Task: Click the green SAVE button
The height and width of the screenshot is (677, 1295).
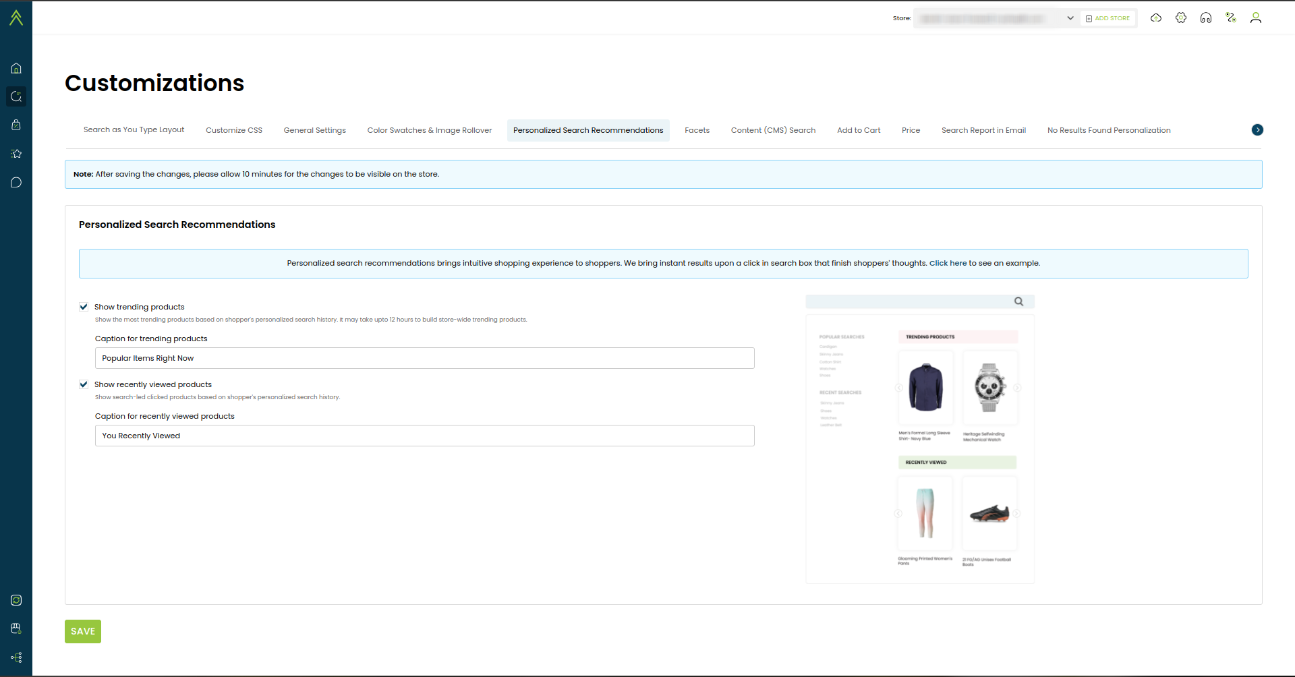Action: click(83, 631)
